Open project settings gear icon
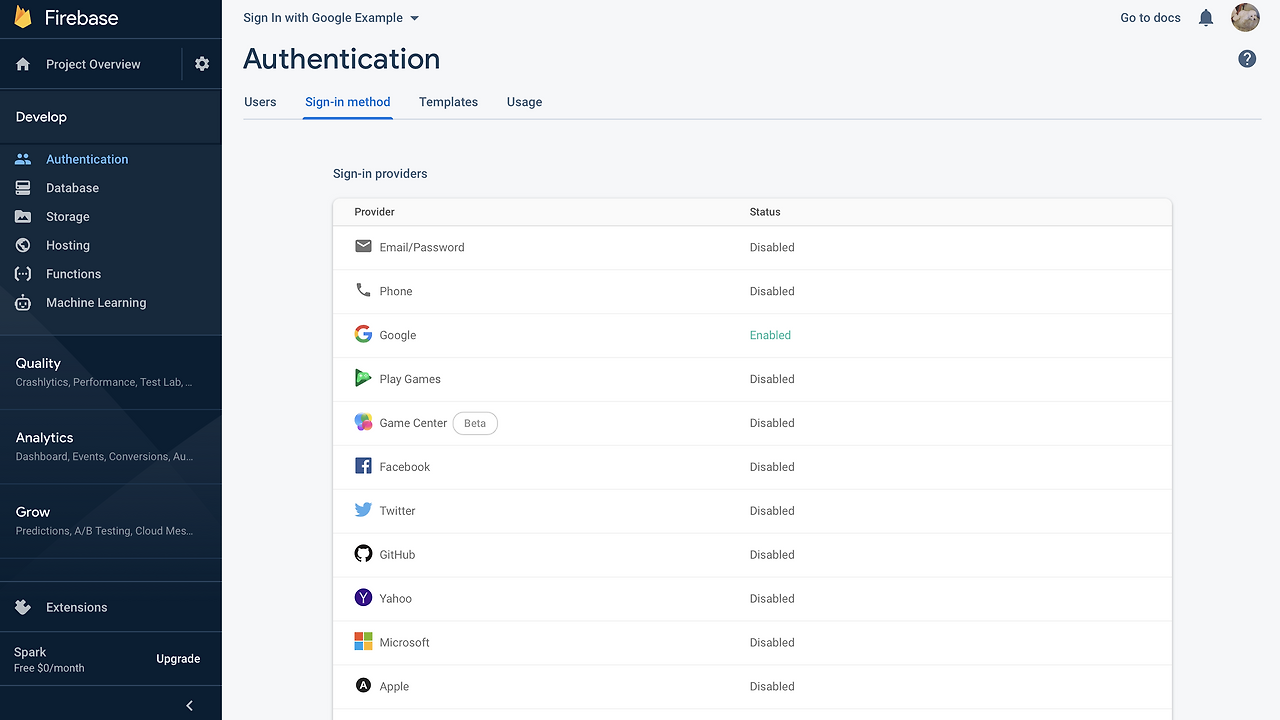The height and width of the screenshot is (720, 1280). coord(202,64)
